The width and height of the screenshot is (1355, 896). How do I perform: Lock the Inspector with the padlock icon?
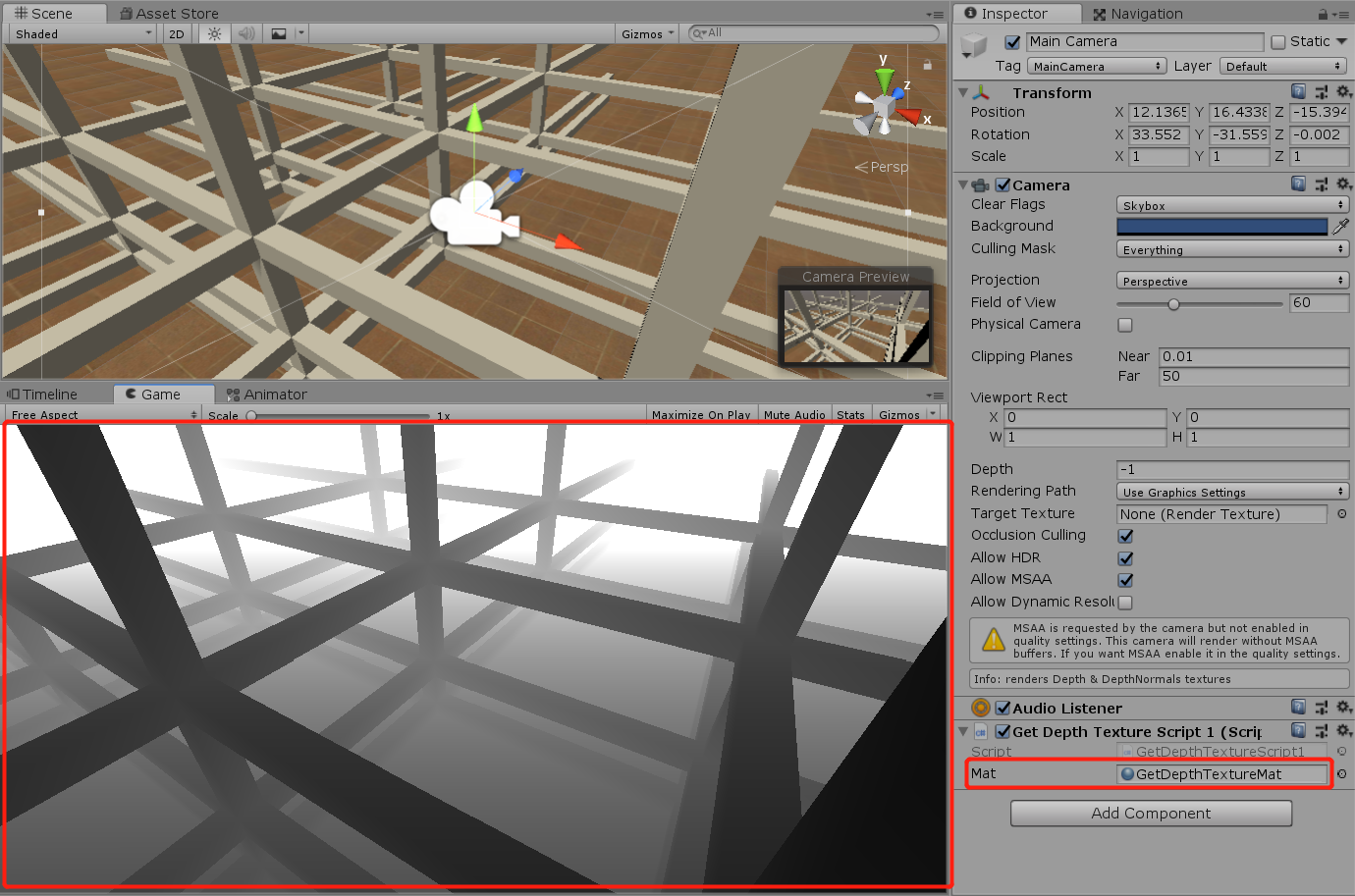(x=1326, y=13)
